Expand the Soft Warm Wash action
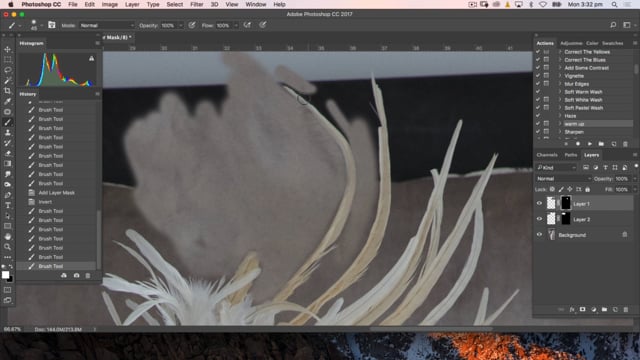 560,91
